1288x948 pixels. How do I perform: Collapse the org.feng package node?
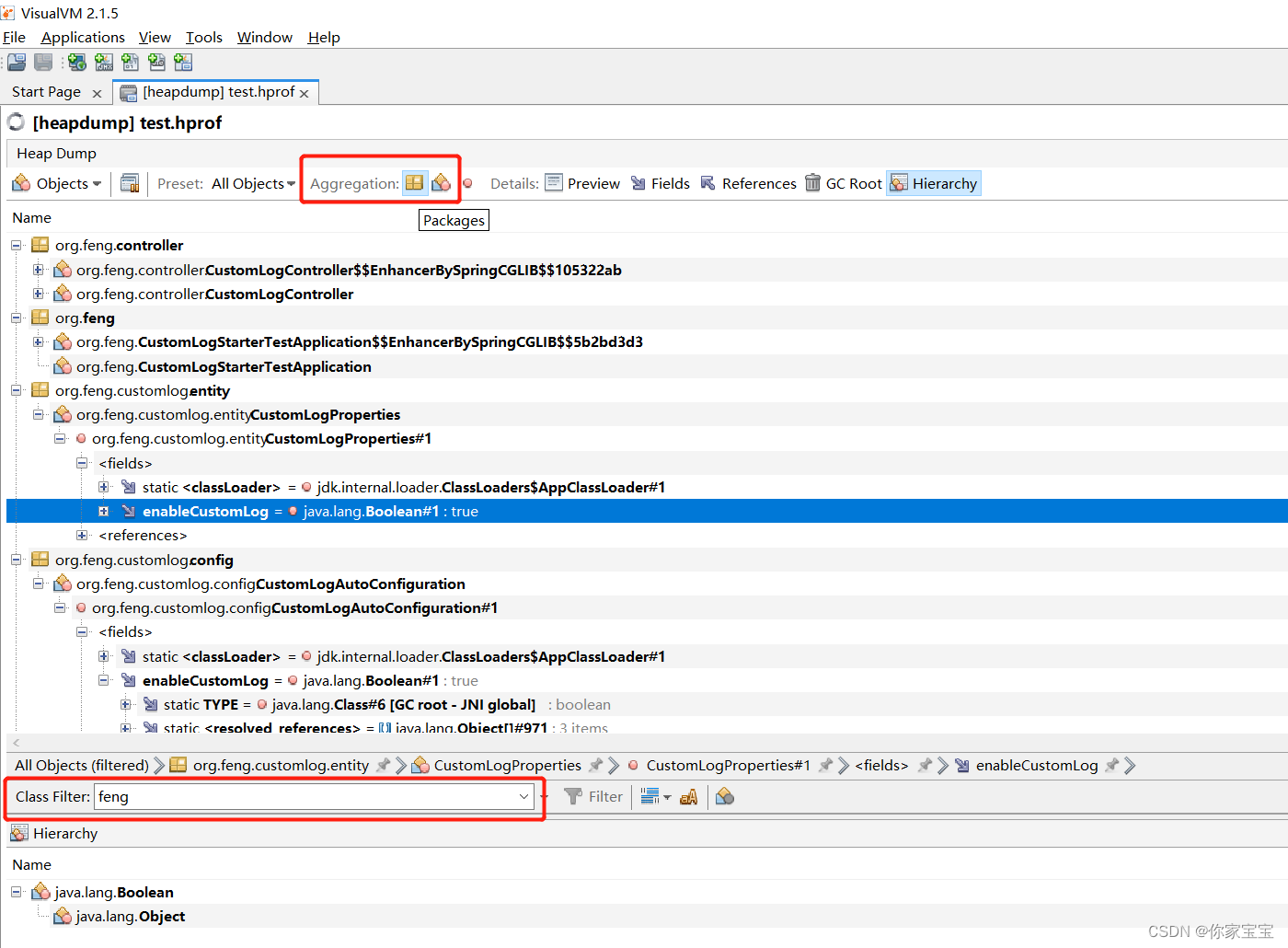click(17, 318)
